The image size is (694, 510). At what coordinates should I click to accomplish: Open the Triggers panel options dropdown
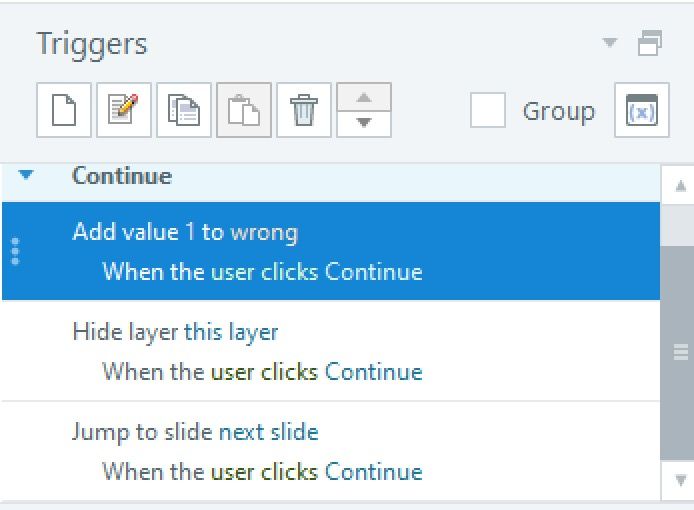pyautogui.click(x=610, y=43)
